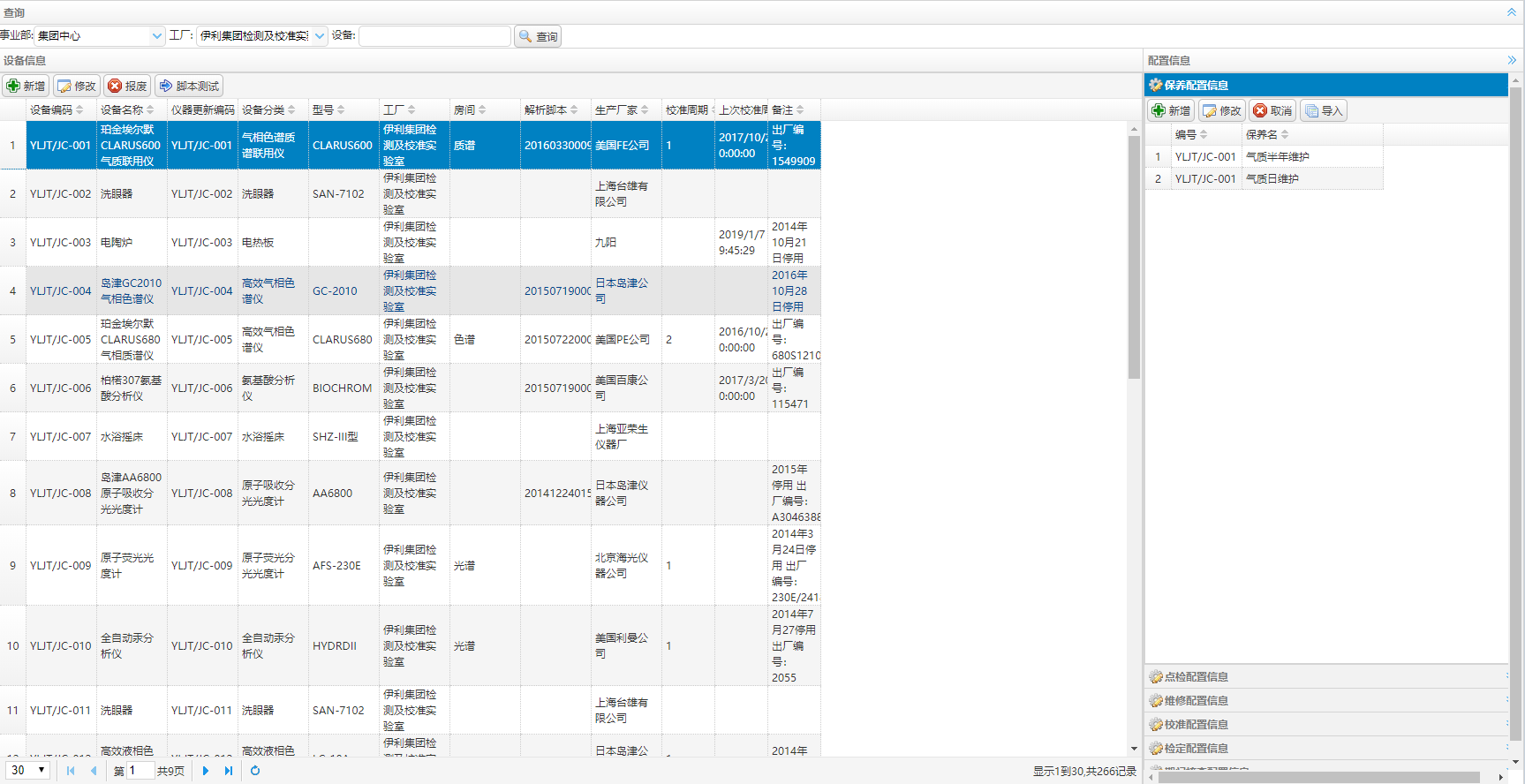The width and height of the screenshot is (1525, 784).
Task: Go to the next page of results
Action: click(206, 771)
